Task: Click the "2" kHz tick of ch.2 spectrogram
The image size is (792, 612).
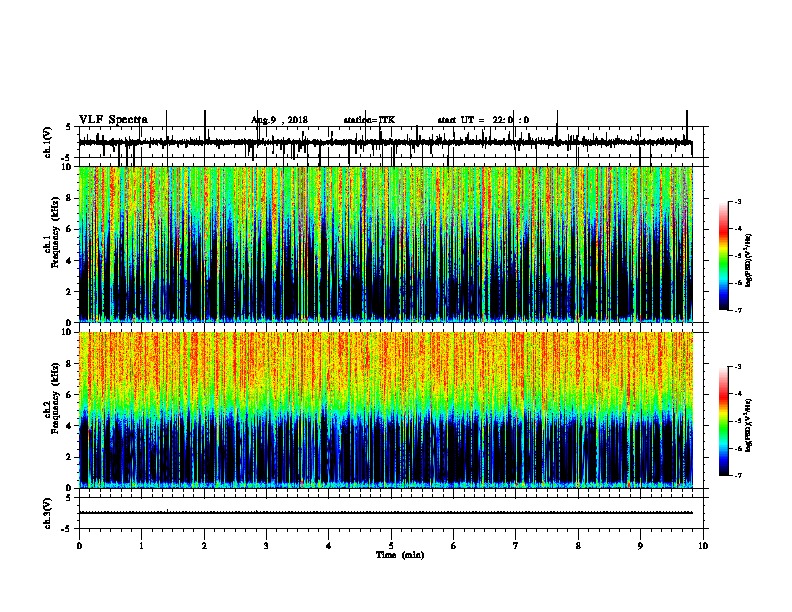Action: tap(69, 457)
